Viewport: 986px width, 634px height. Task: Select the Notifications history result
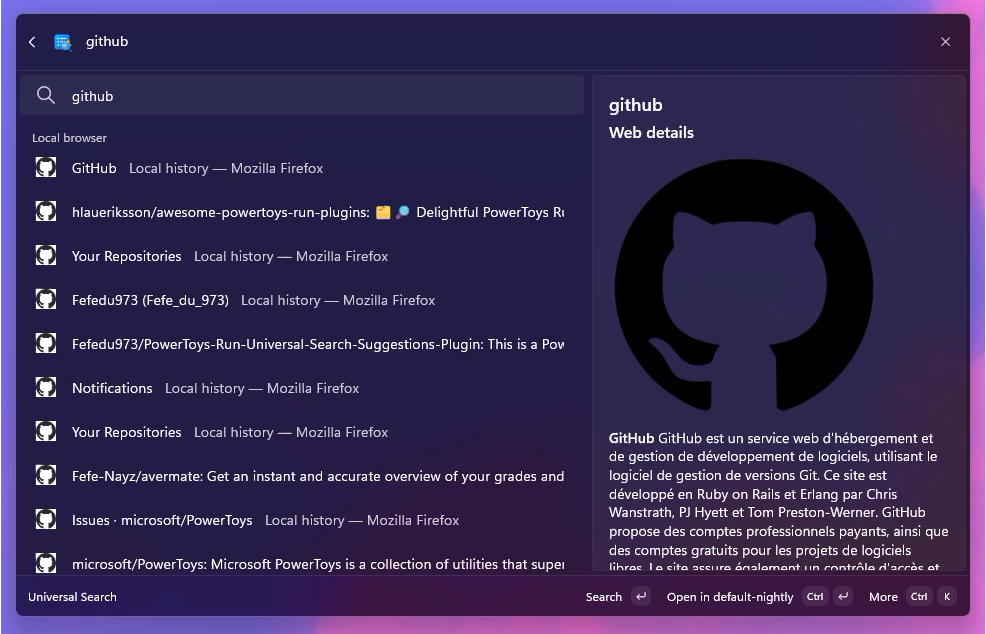click(302, 388)
